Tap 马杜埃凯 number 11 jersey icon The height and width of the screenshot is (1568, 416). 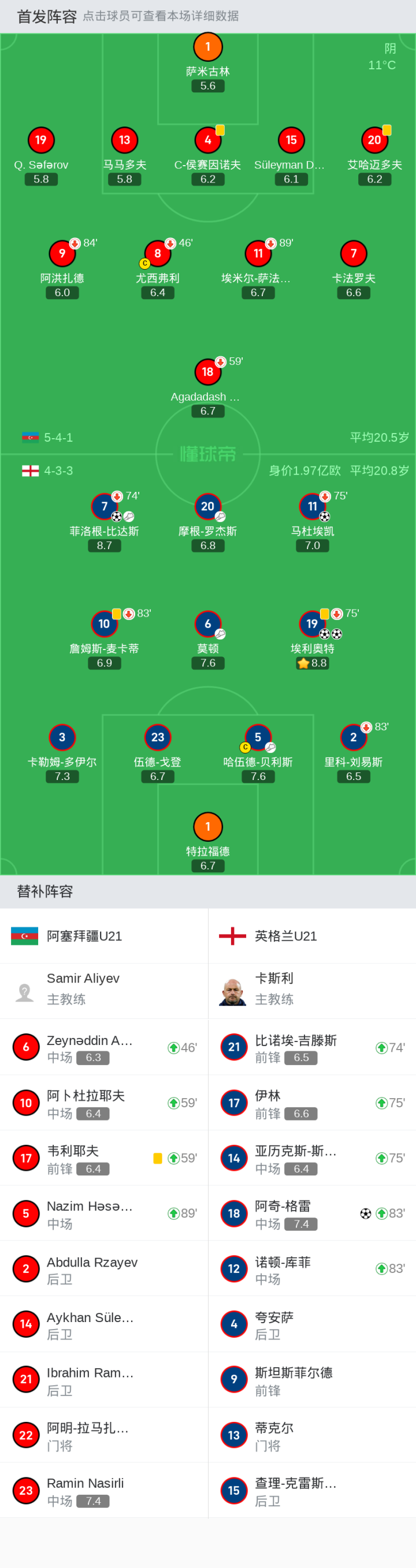tap(312, 506)
